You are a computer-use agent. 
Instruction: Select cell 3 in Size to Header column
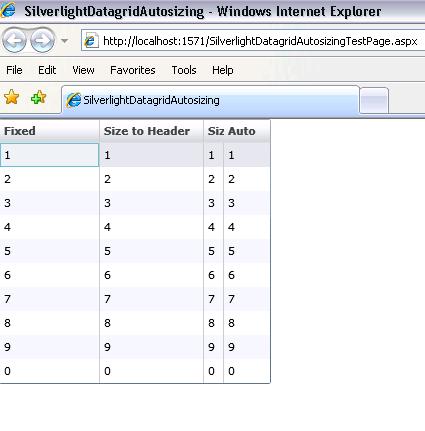[151, 203]
